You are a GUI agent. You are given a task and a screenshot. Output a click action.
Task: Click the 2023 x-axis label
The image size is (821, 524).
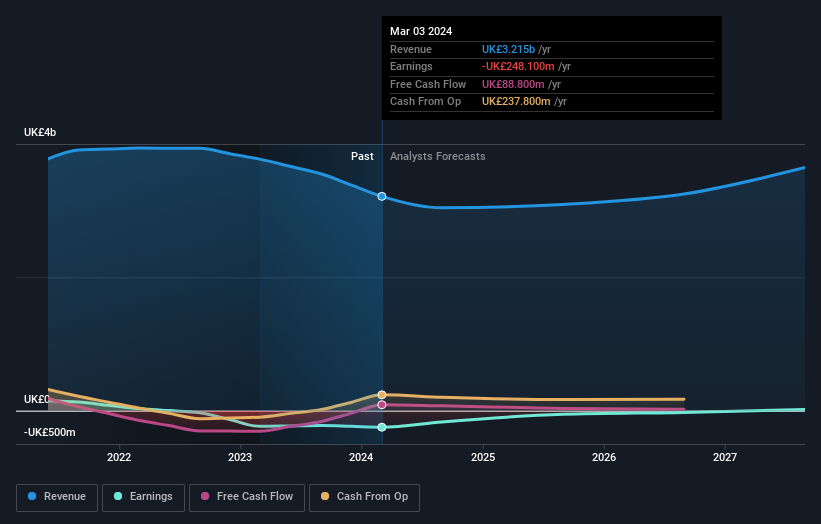240,457
